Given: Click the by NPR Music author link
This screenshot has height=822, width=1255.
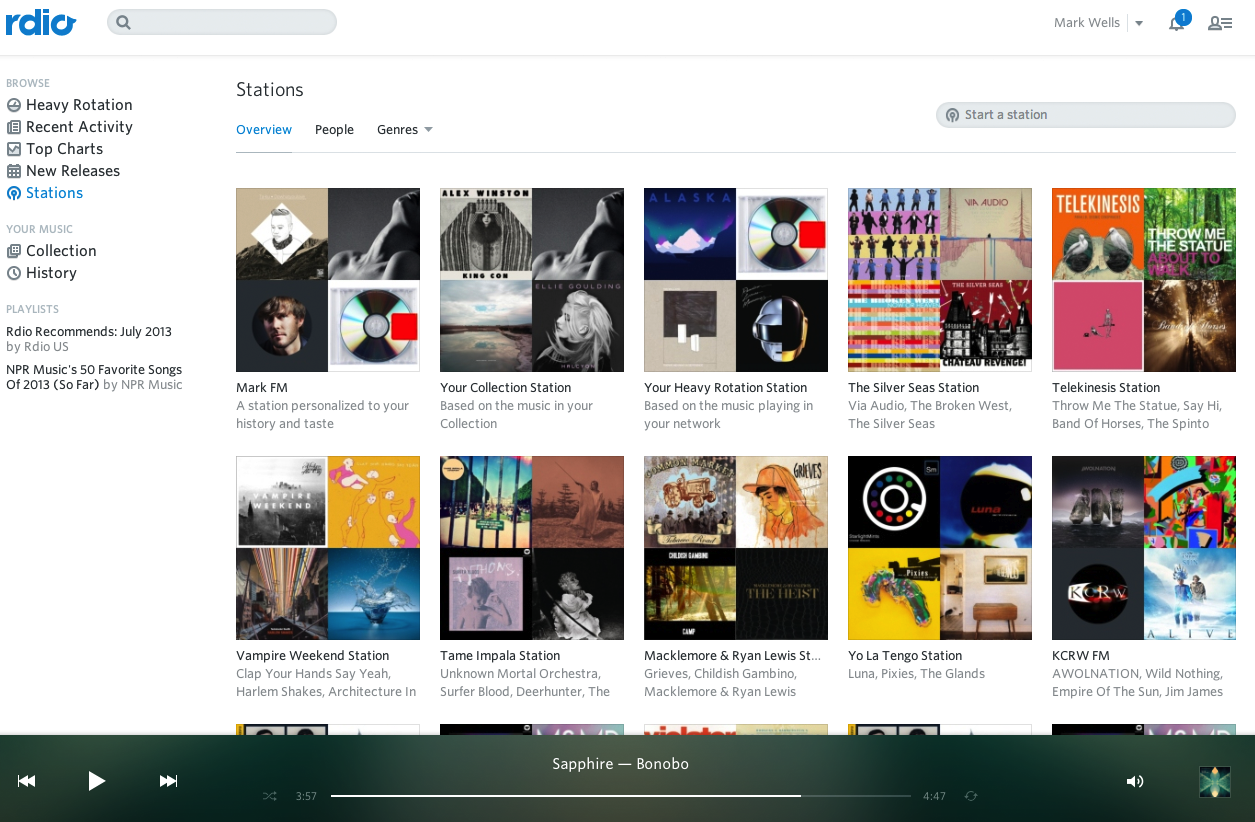Looking at the screenshot, I should click(143, 385).
